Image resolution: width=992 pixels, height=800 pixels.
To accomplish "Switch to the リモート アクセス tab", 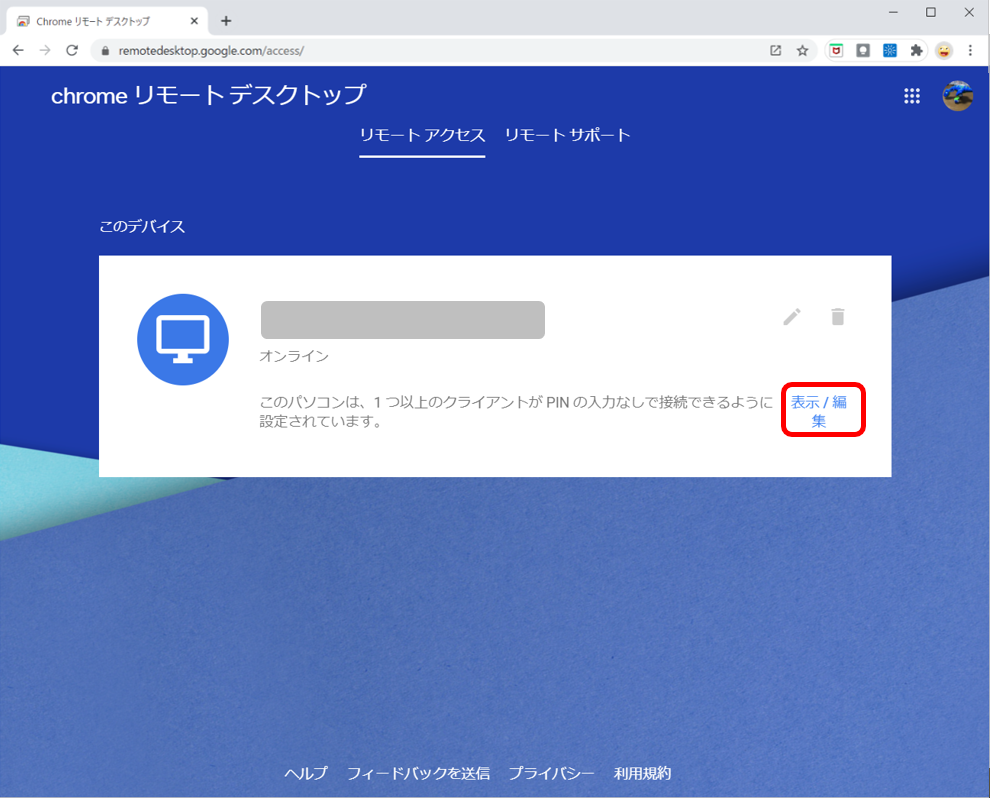I will click(423, 135).
